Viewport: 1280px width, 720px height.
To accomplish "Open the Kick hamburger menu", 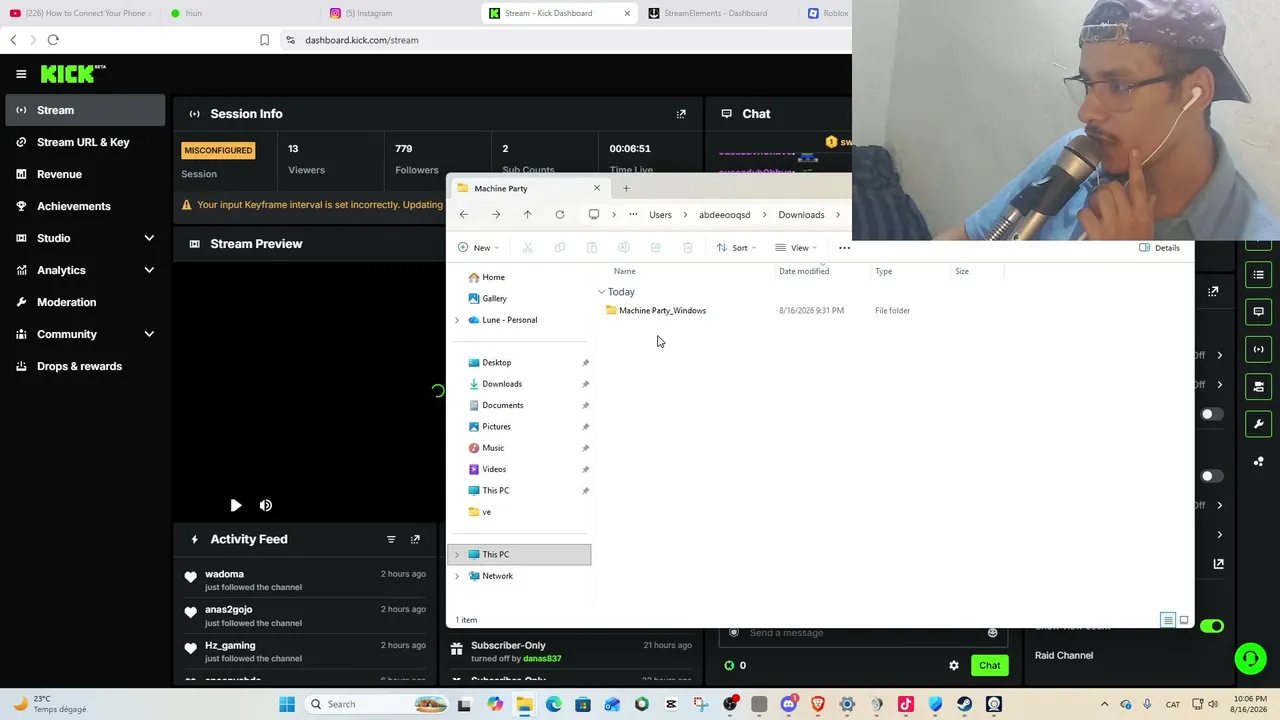I will pos(21,74).
